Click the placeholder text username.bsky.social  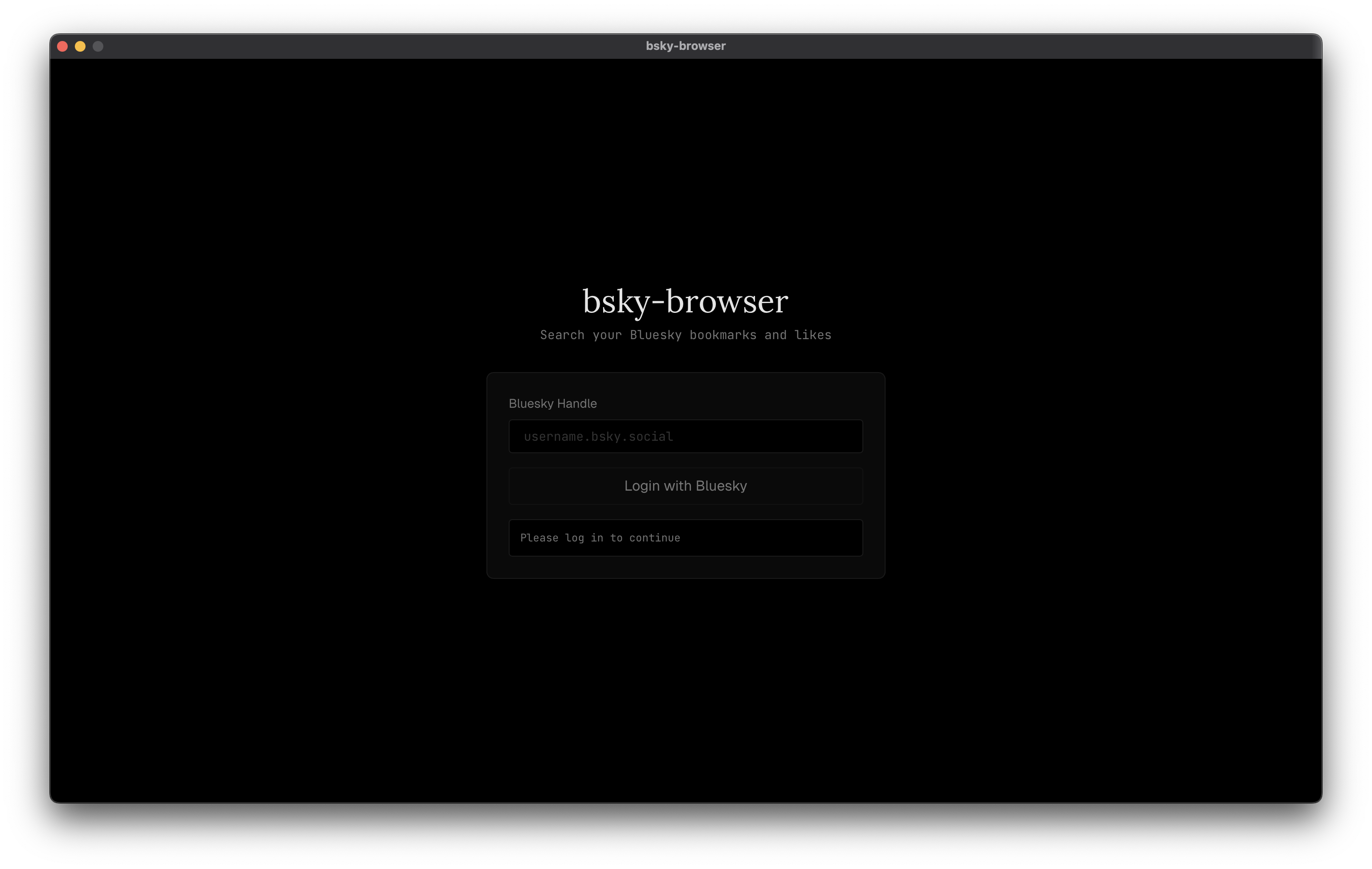click(597, 436)
